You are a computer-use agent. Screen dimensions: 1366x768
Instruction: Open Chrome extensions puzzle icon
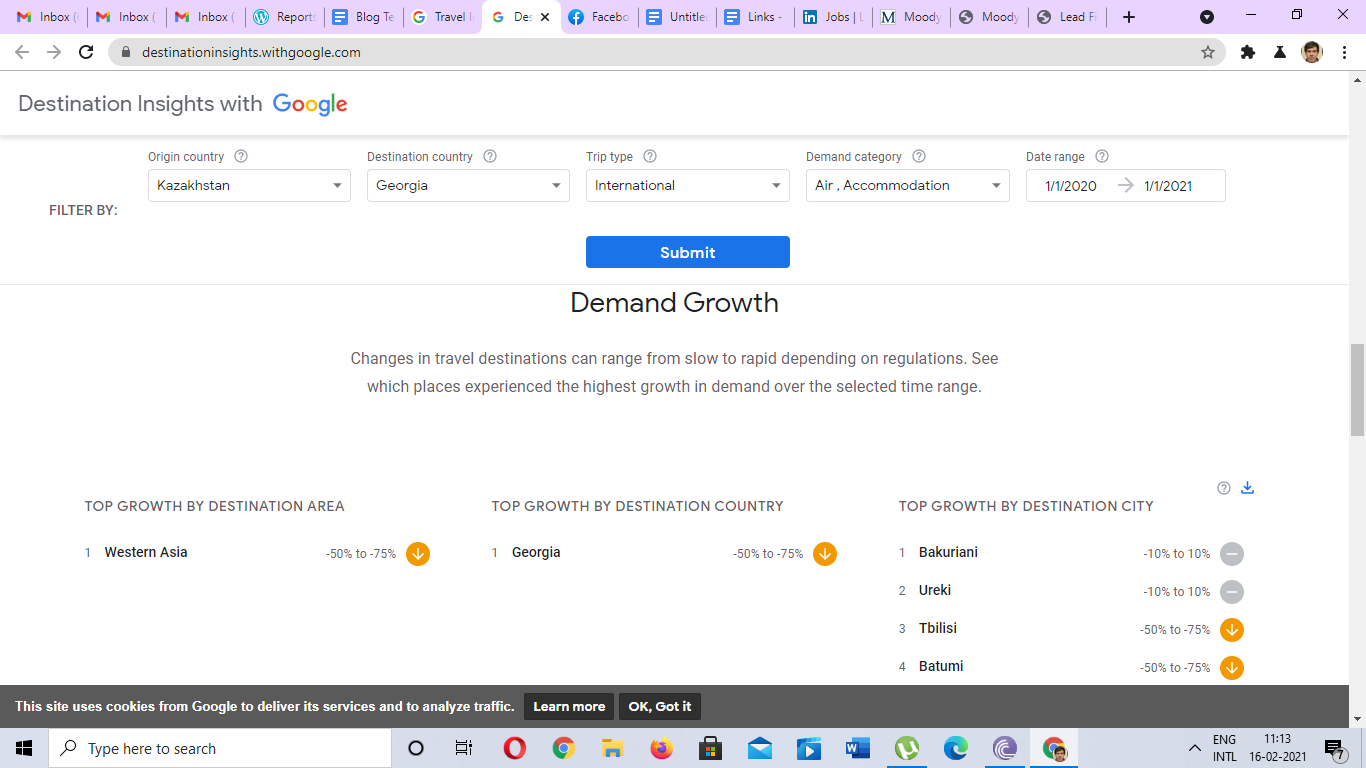coord(1248,52)
